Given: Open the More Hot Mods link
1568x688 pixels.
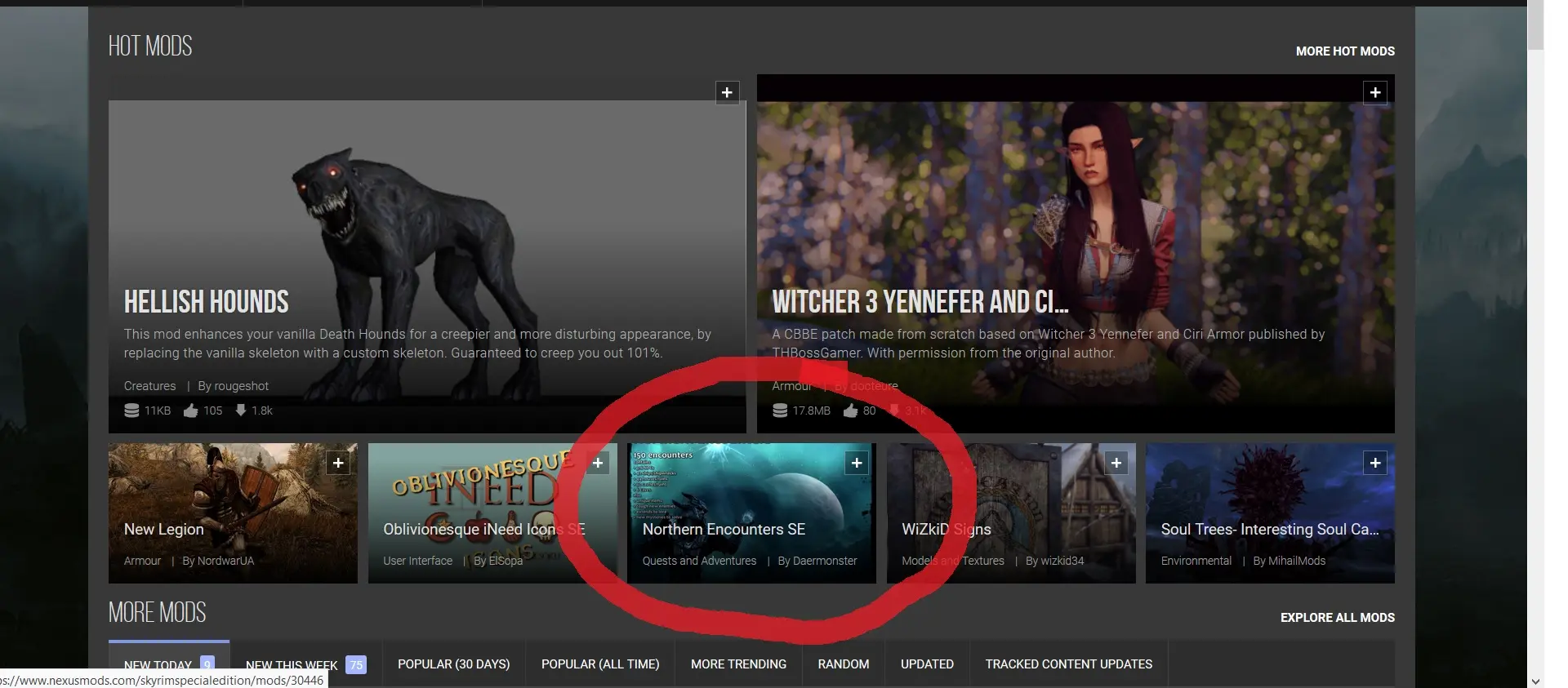Looking at the screenshot, I should click(x=1345, y=51).
